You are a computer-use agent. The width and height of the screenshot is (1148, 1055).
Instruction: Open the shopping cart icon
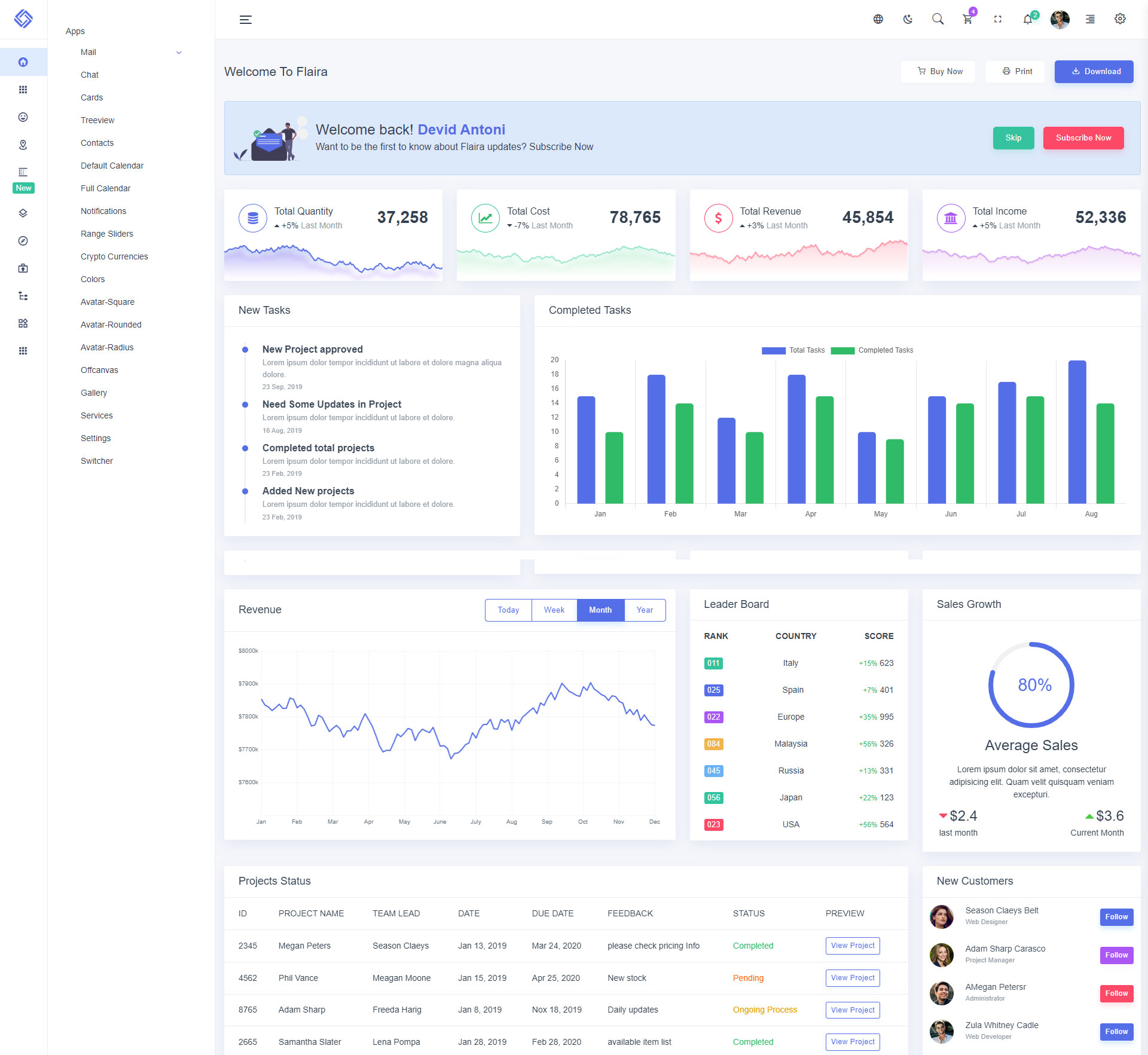click(967, 19)
